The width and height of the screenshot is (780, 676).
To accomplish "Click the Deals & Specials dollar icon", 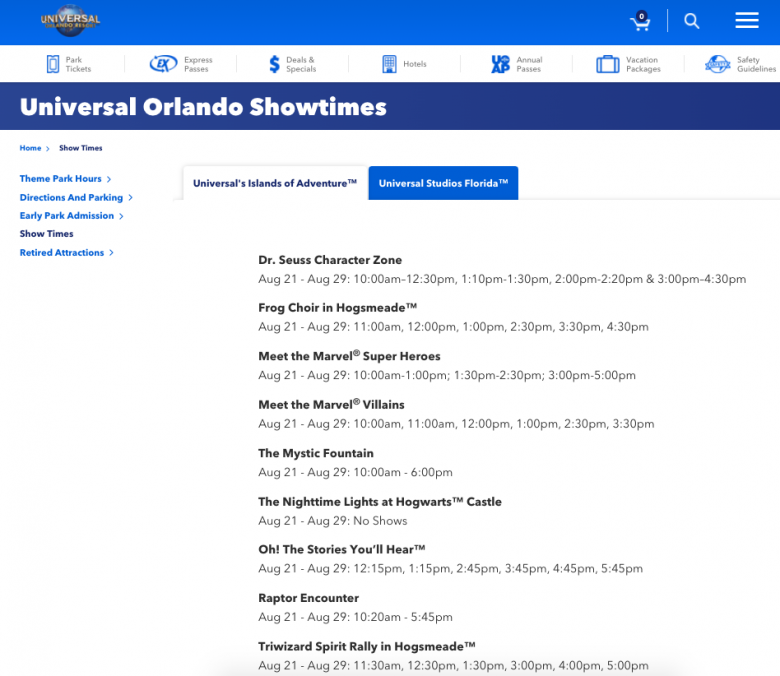I will click(274, 64).
